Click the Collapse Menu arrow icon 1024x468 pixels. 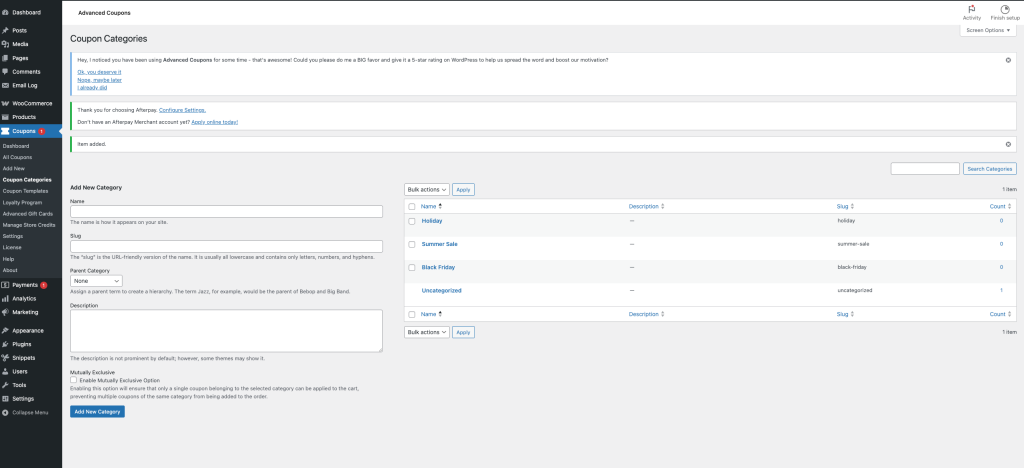(6, 412)
